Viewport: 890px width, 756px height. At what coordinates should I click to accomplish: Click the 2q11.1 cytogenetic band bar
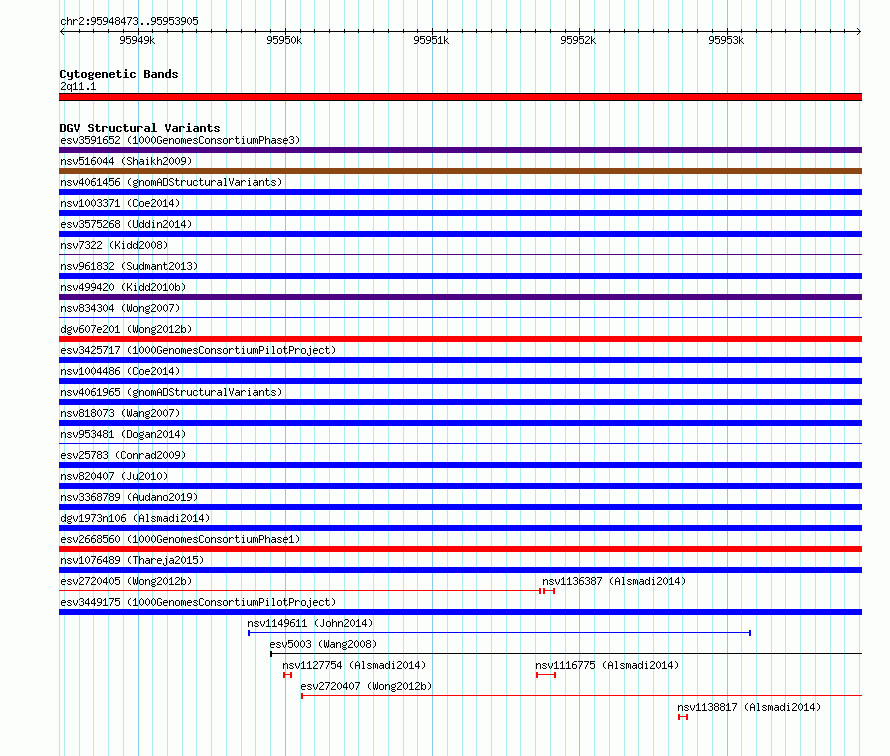point(460,97)
